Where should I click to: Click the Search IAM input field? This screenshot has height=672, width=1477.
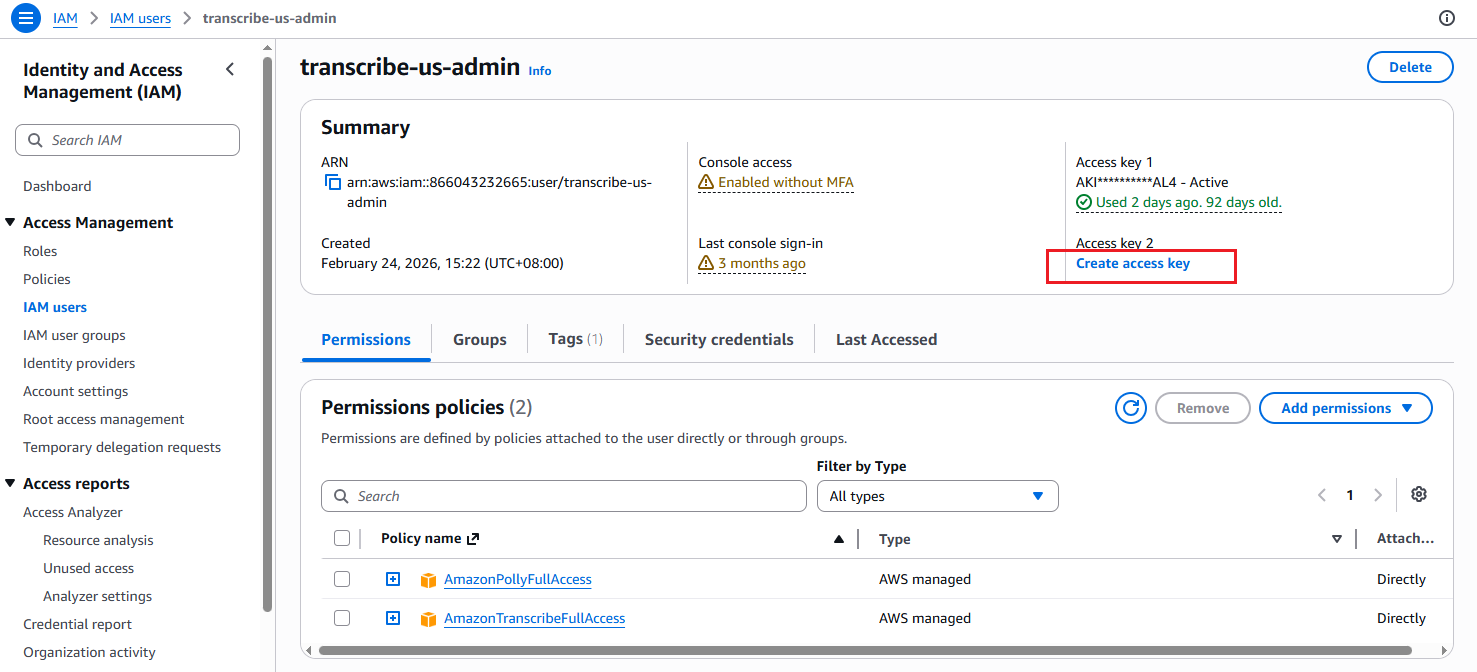pyautogui.click(x=127, y=140)
